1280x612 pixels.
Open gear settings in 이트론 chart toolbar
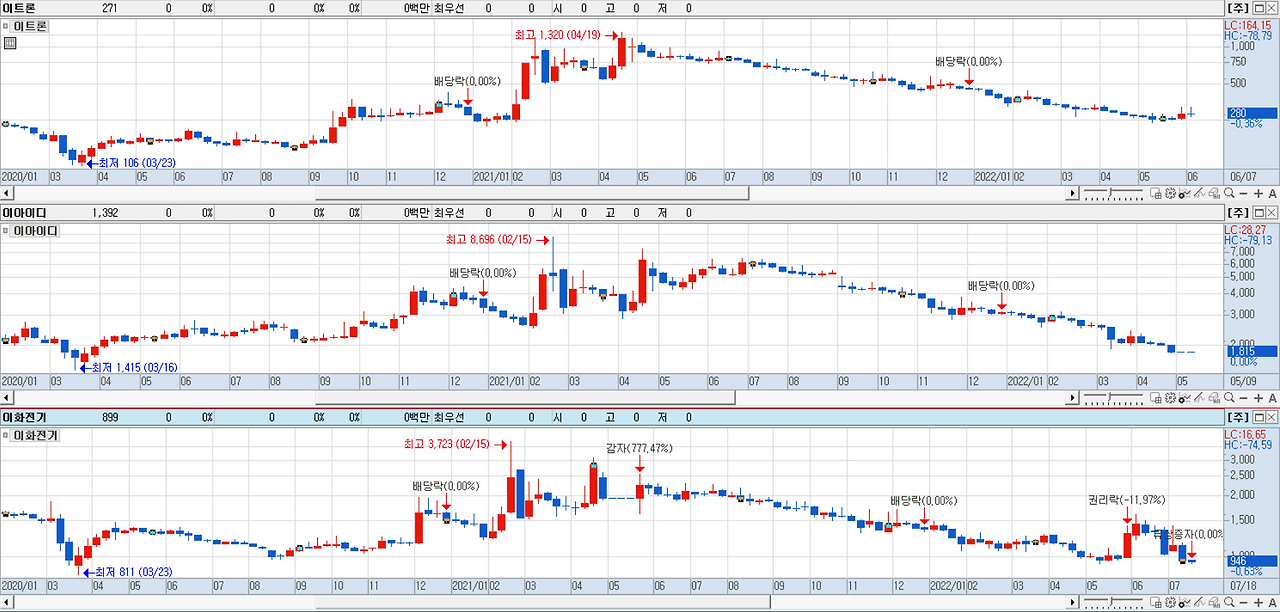1170,193
